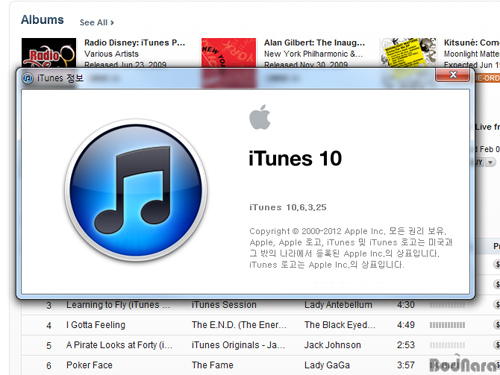Image resolution: width=500 pixels, height=375 pixels.
Task: Open See All albums link
Action: (97, 23)
